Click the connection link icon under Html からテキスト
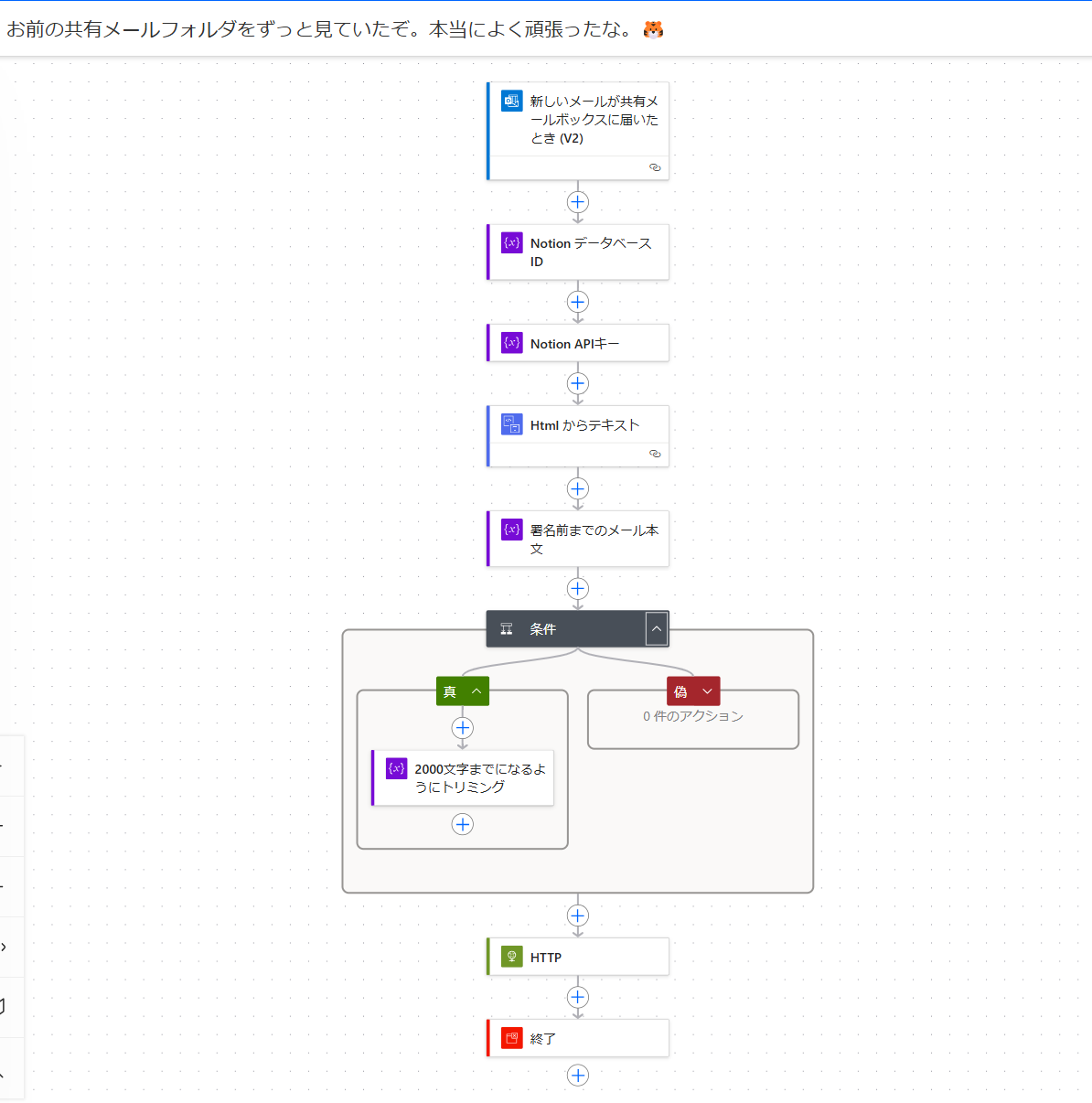The width and height of the screenshot is (1092, 1103). pyautogui.click(x=655, y=454)
